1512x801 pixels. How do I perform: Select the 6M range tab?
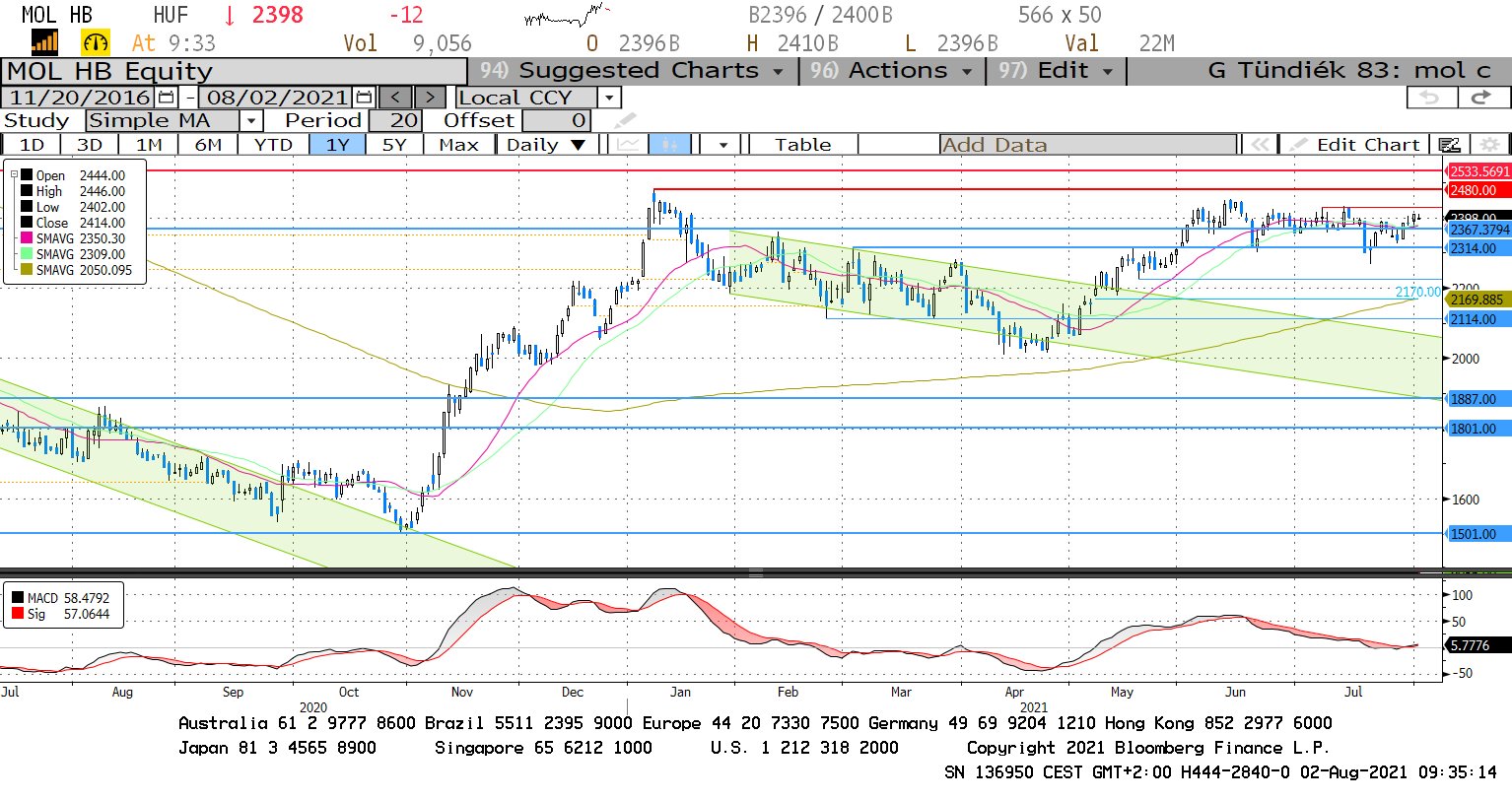click(208, 145)
